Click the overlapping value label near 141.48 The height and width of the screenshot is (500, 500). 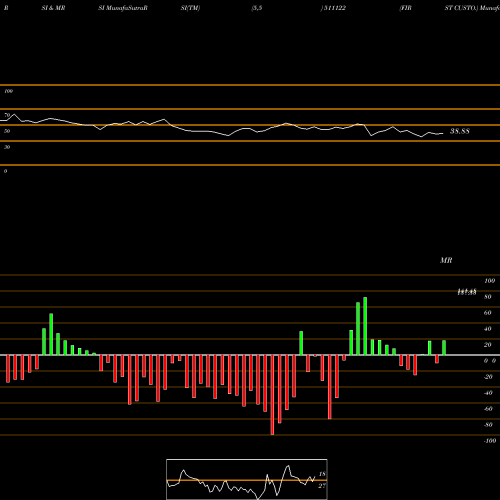pyautogui.click(x=467, y=292)
